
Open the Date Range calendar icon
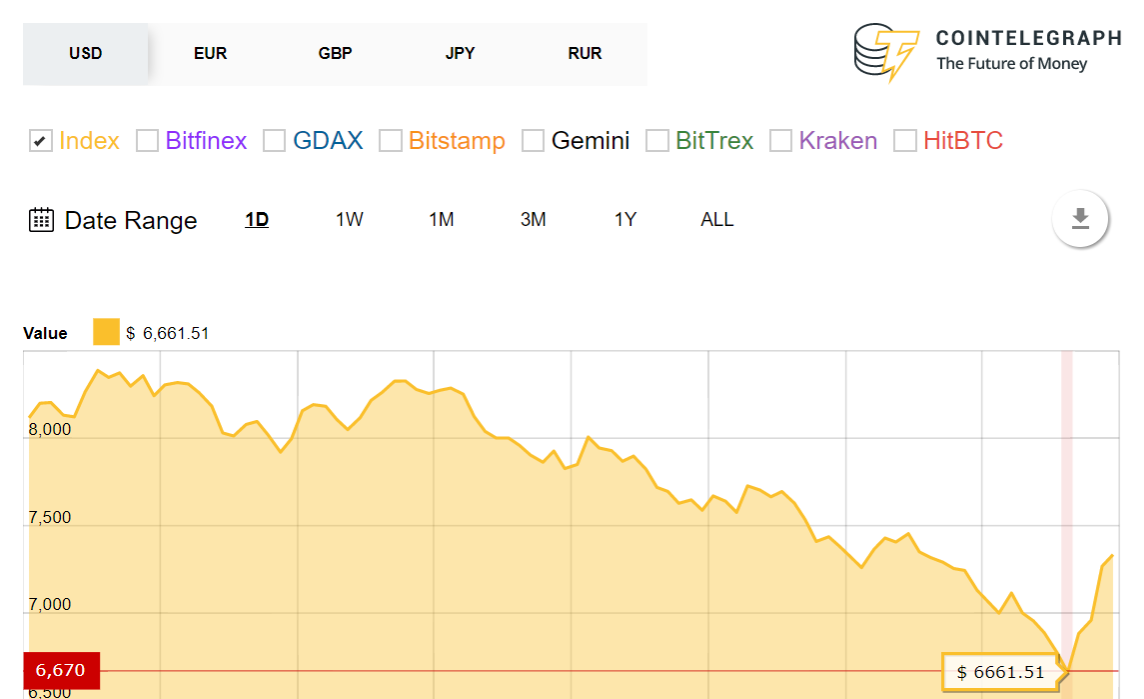(39, 219)
